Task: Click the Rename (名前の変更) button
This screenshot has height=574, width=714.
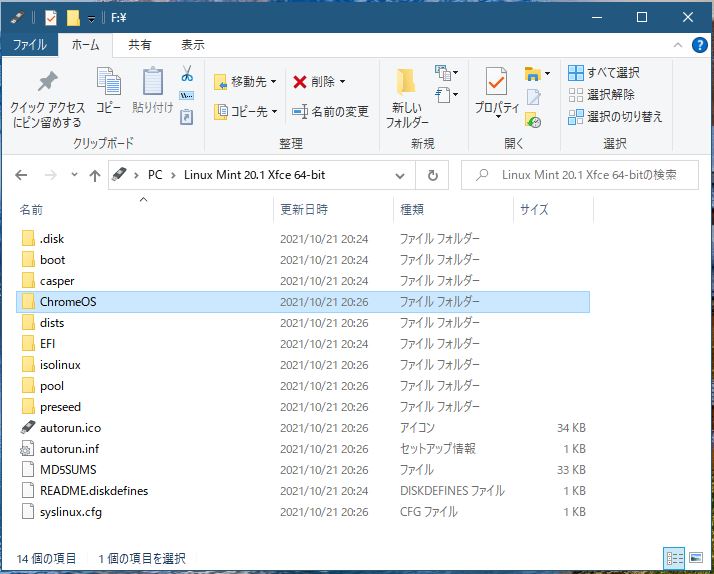Action: [x=330, y=112]
